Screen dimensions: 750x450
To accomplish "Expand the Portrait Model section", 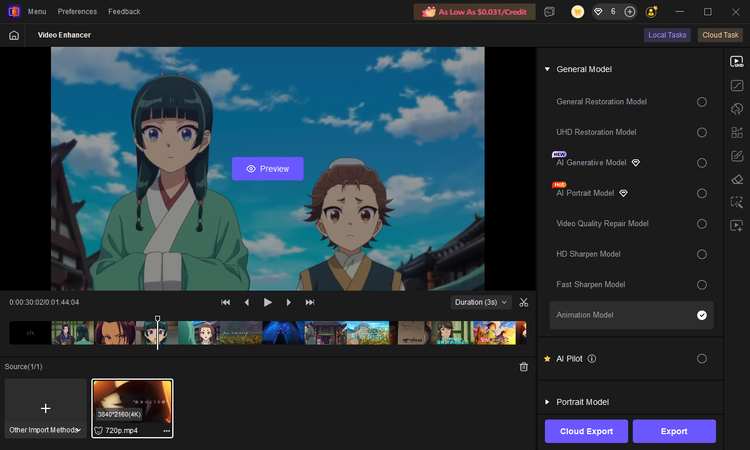I will pyautogui.click(x=547, y=402).
